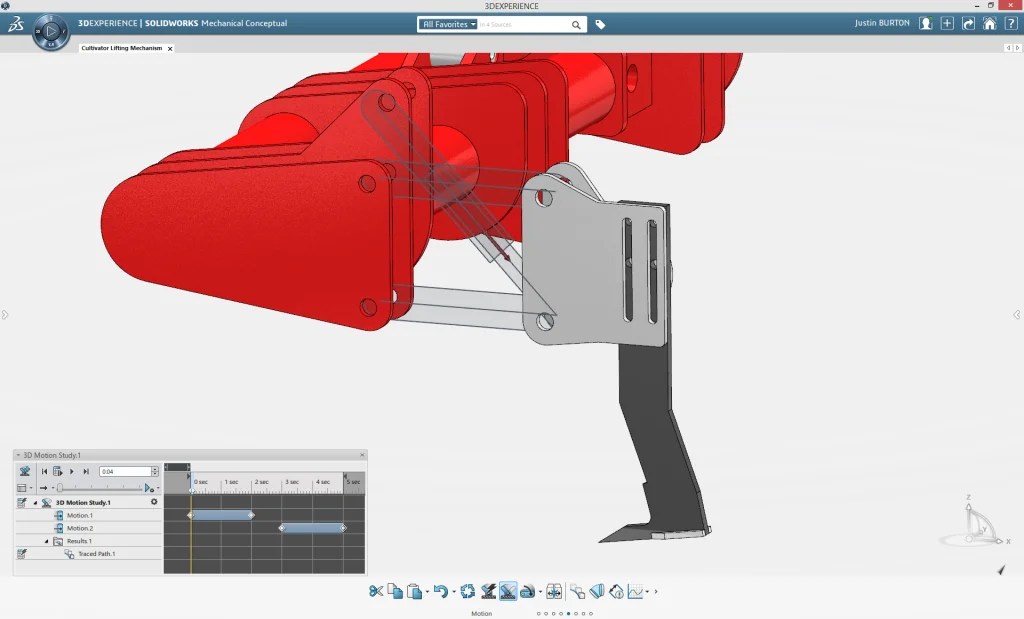The width and height of the screenshot is (1024, 619).
Task: Click the tag icon next to the search bar
Action: (x=599, y=23)
